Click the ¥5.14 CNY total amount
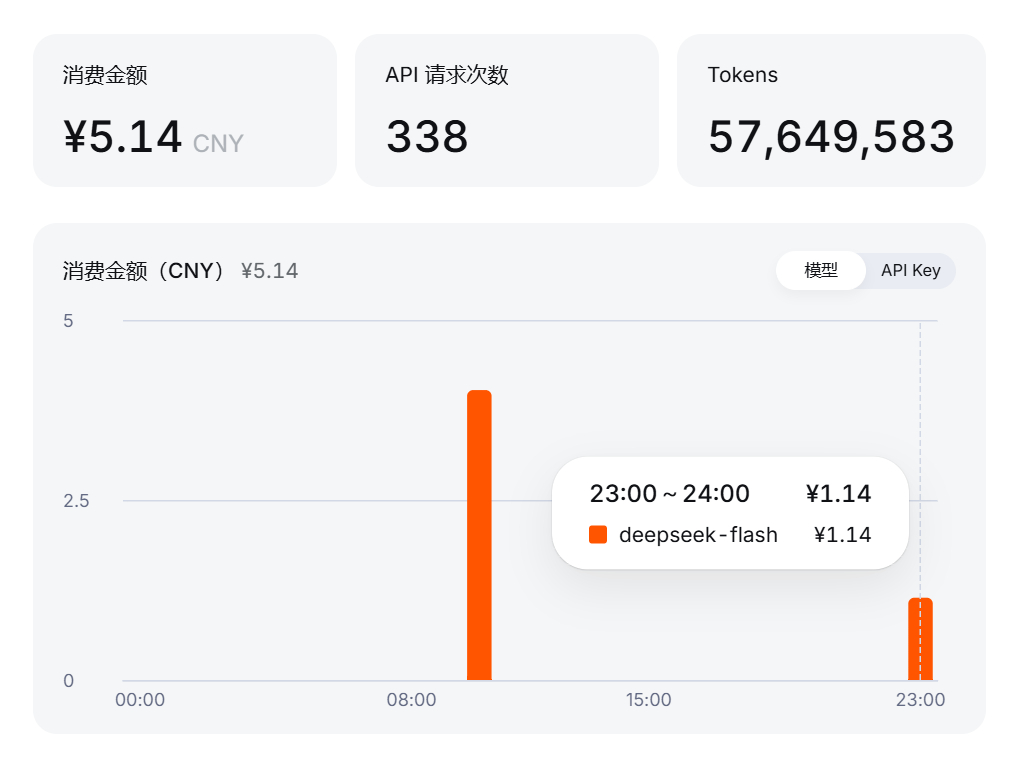 point(154,137)
